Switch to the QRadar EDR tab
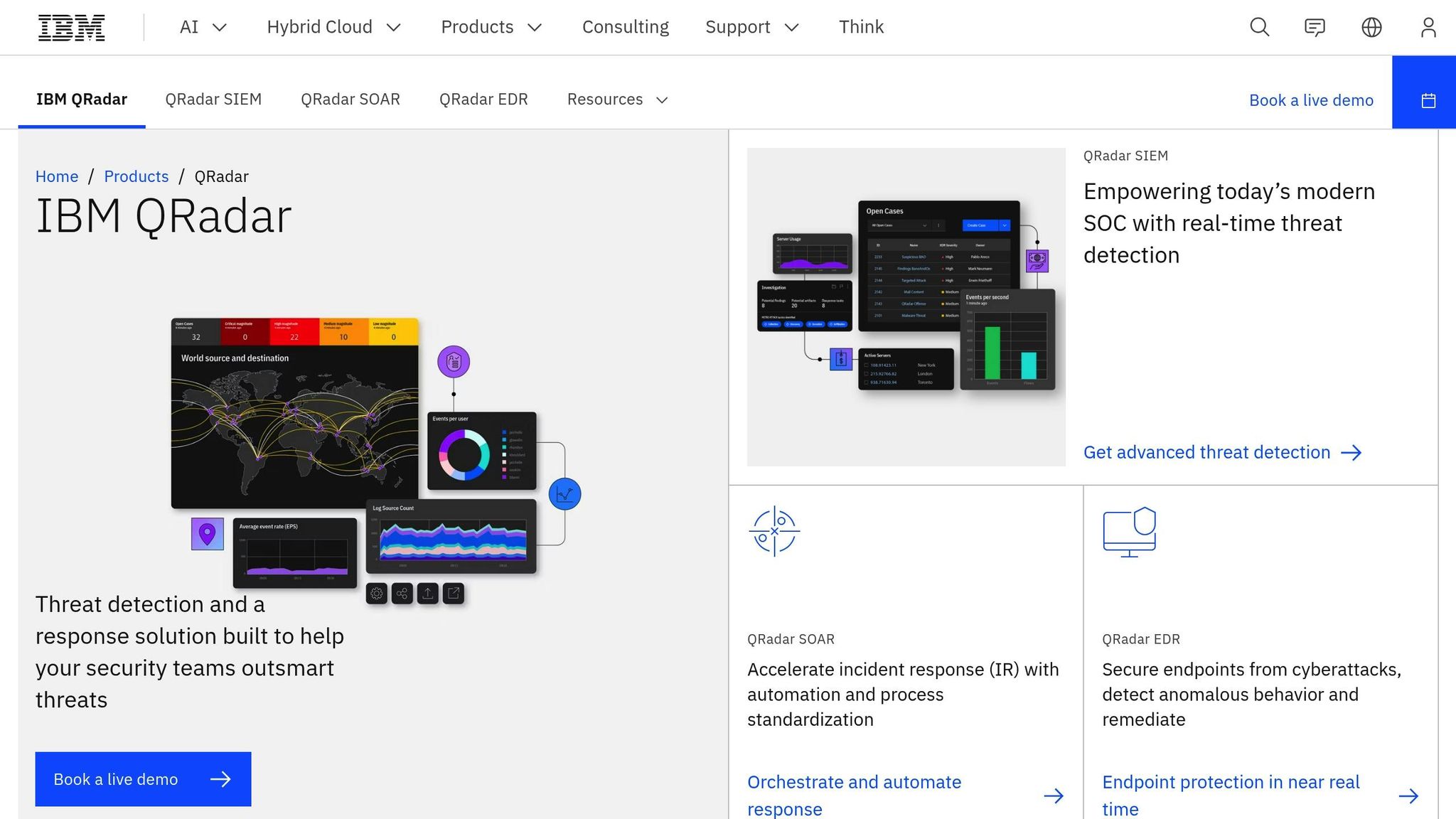The image size is (1456, 819). tap(483, 100)
